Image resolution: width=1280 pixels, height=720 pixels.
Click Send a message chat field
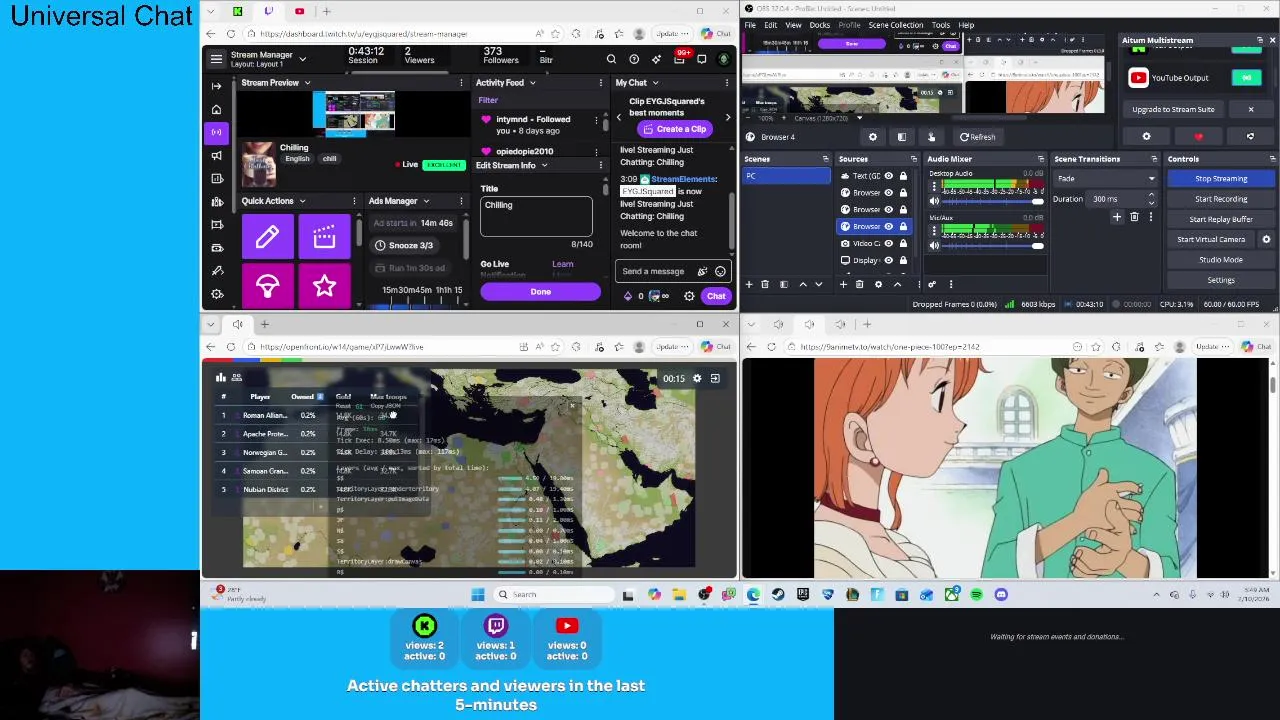pyautogui.click(x=659, y=271)
